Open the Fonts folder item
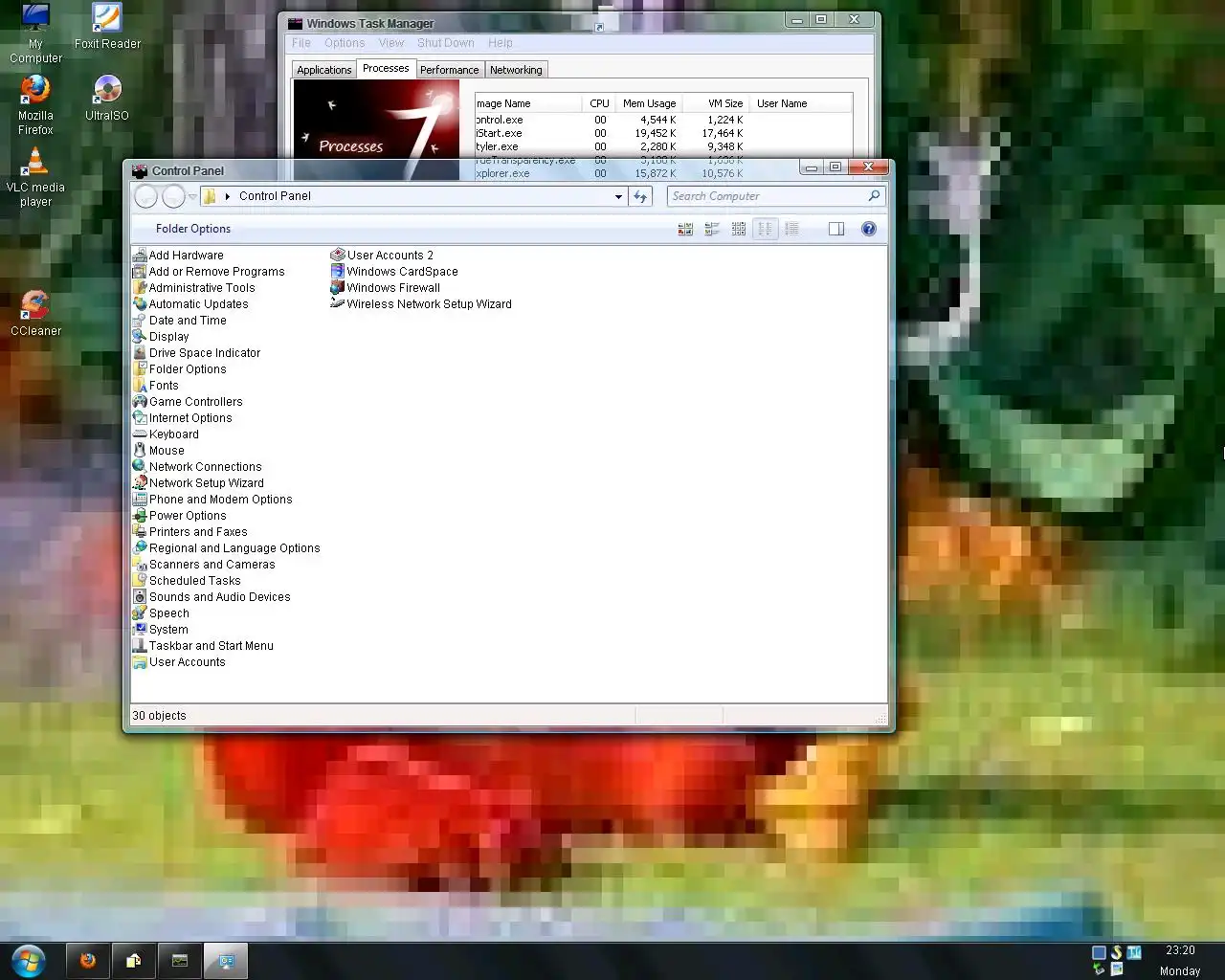The height and width of the screenshot is (980, 1225). (156, 386)
